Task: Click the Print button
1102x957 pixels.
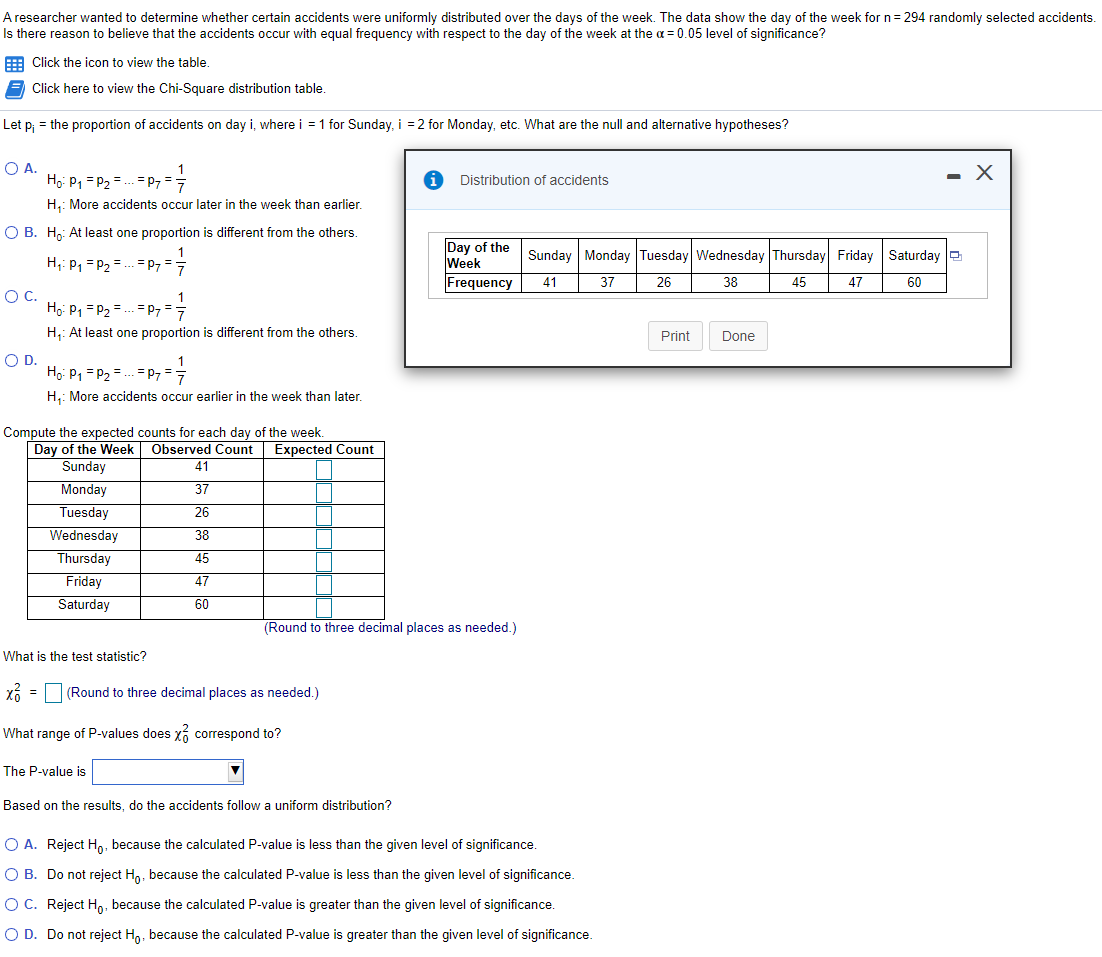Action: click(x=675, y=336)
